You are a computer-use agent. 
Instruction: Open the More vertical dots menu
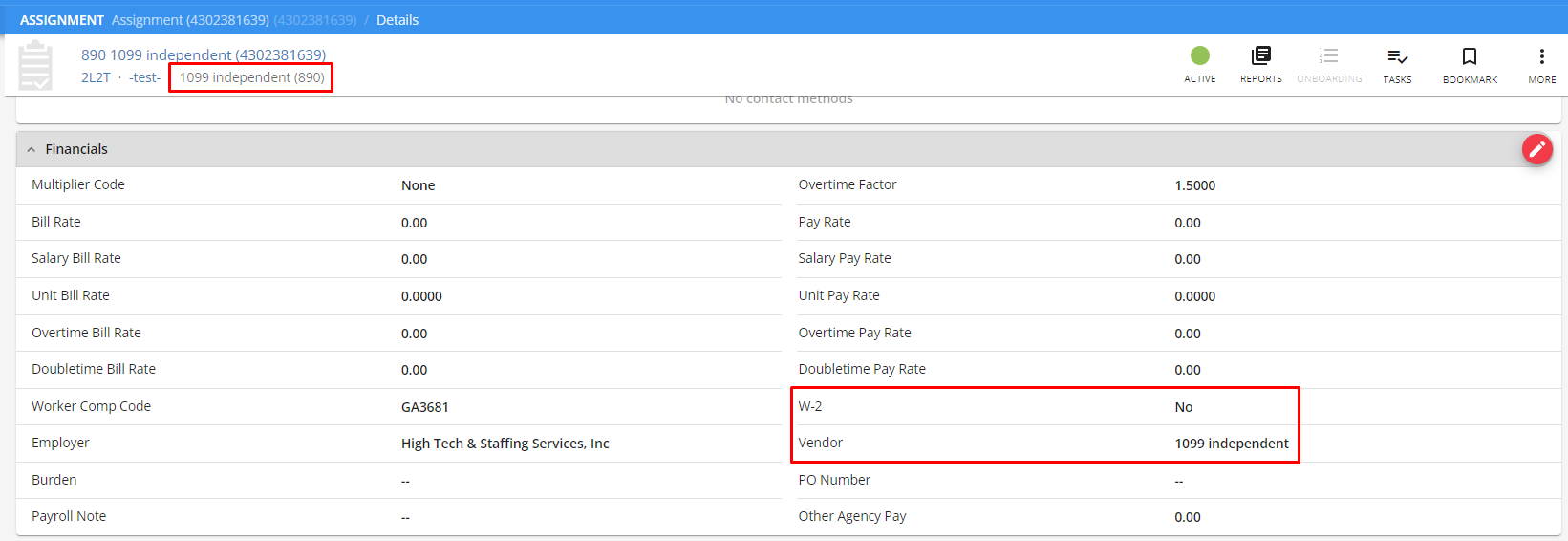click(x=1541, y=64)
